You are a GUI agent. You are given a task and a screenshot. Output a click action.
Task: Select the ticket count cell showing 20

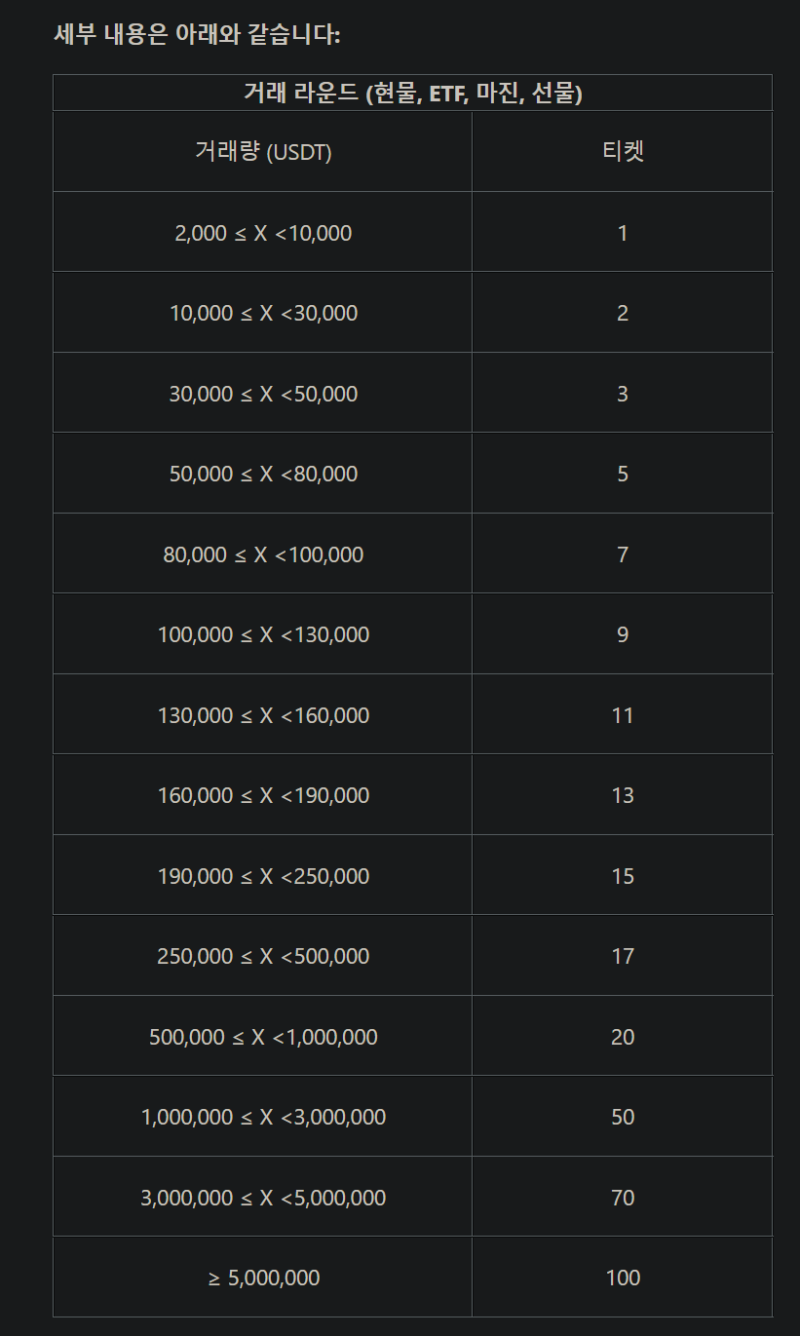(622, 1037)
